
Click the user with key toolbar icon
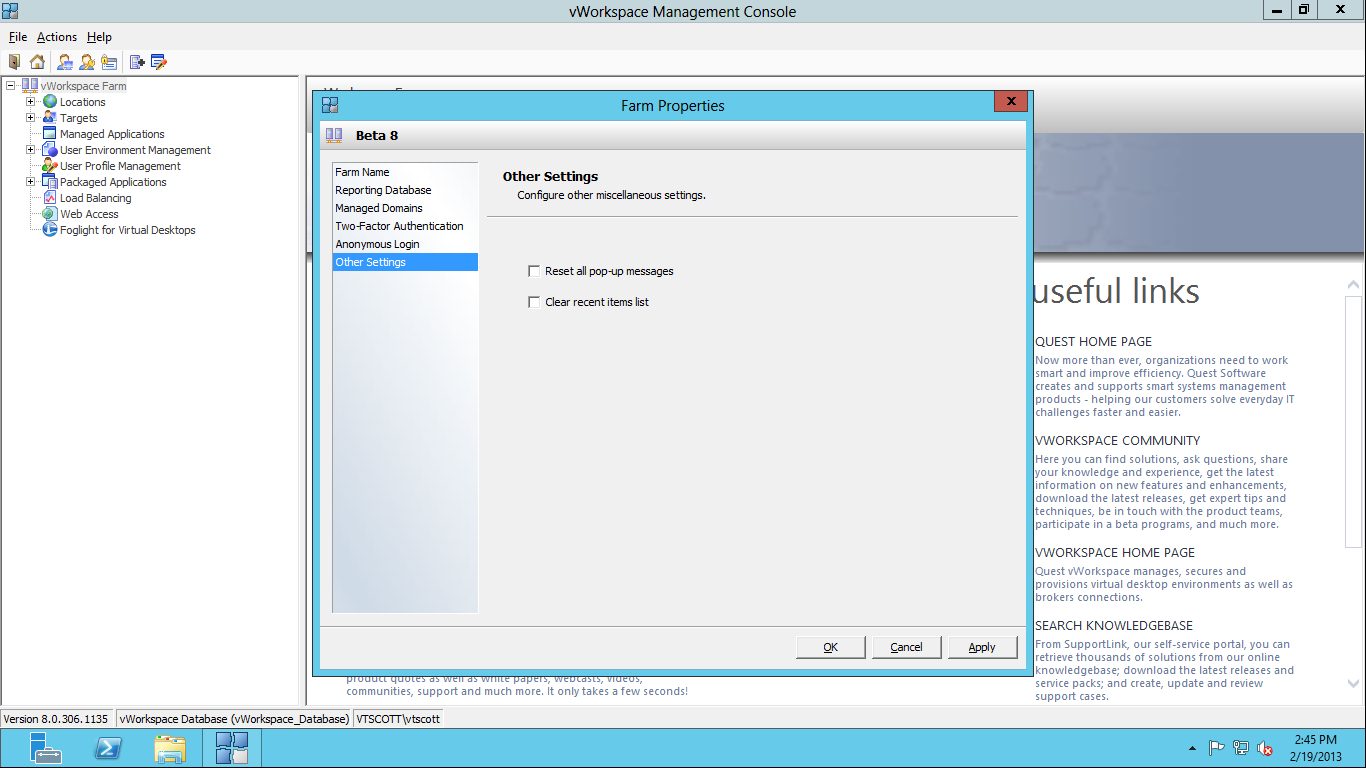[87, 62]
